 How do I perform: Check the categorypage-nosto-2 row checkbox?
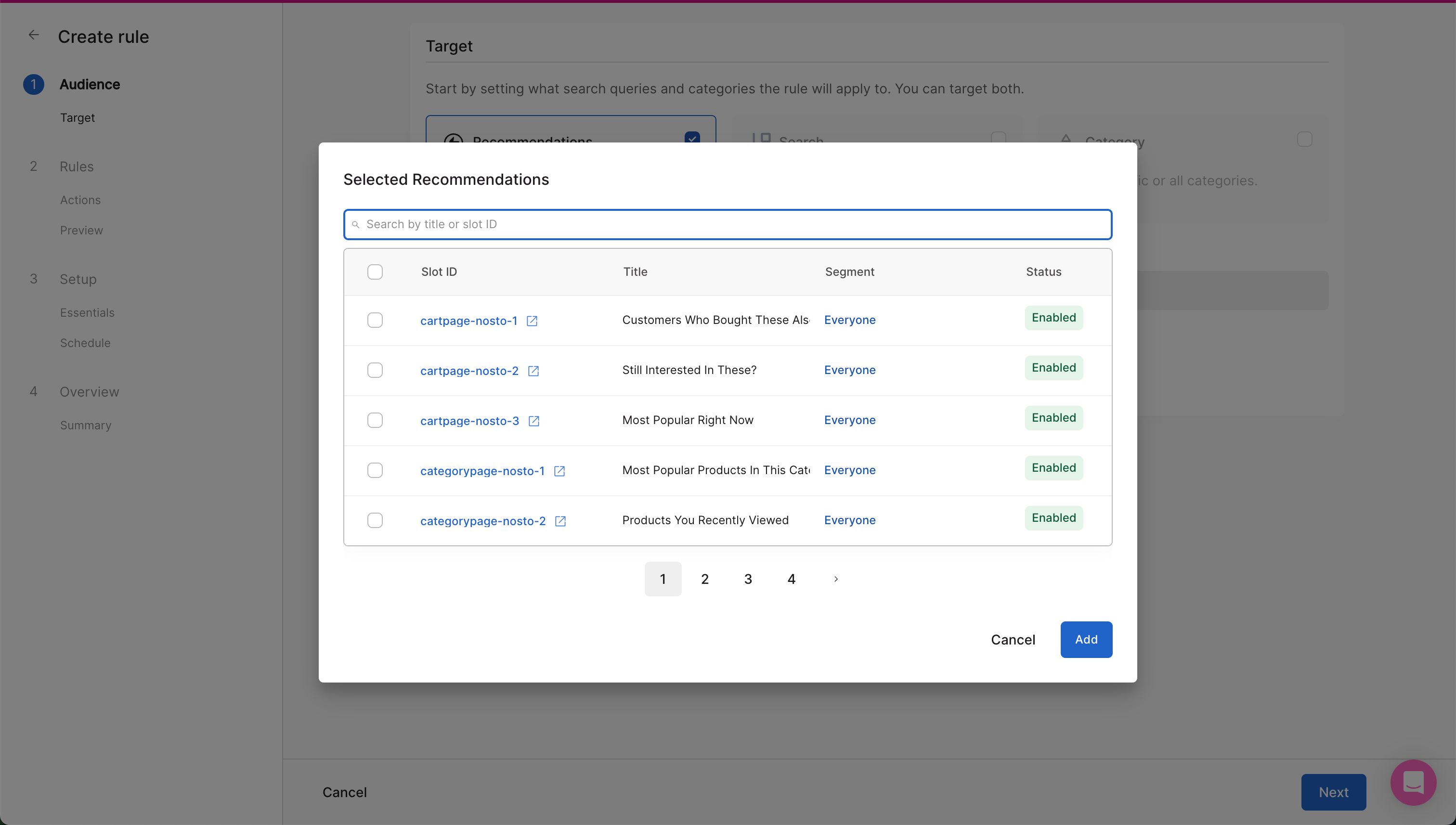tap(375, 520)
